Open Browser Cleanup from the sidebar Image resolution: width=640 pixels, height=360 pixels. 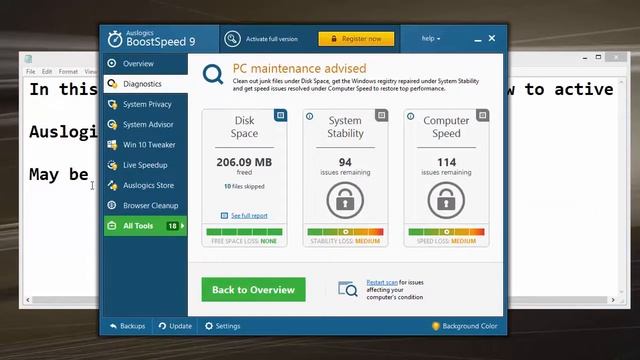pyautogui.click(x=146, y=206)
